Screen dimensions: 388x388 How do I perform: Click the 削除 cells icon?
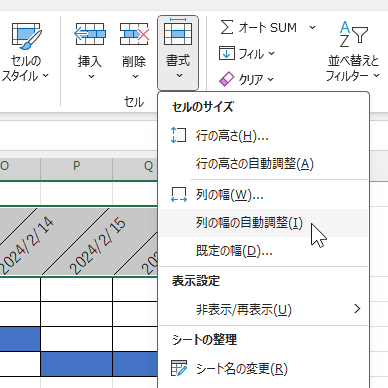click(134, 34)
